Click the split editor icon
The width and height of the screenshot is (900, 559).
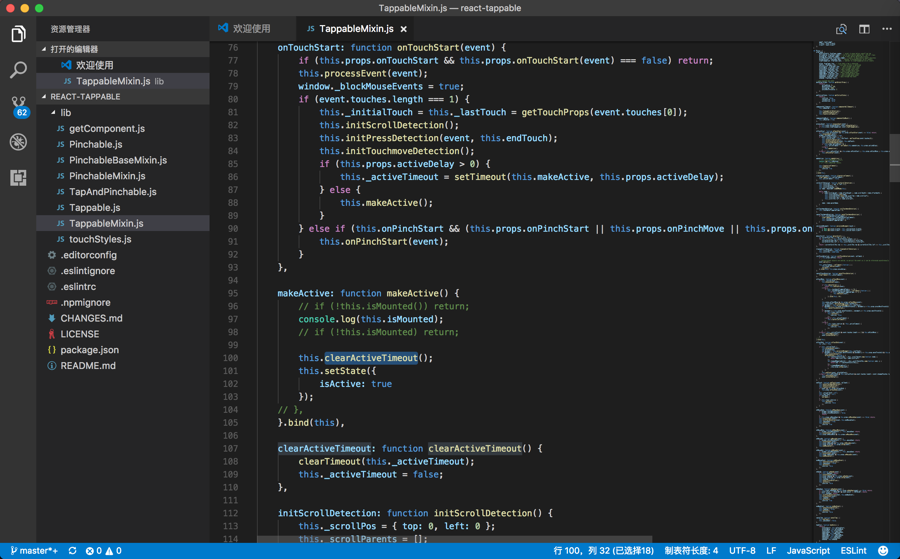(864, 29)
